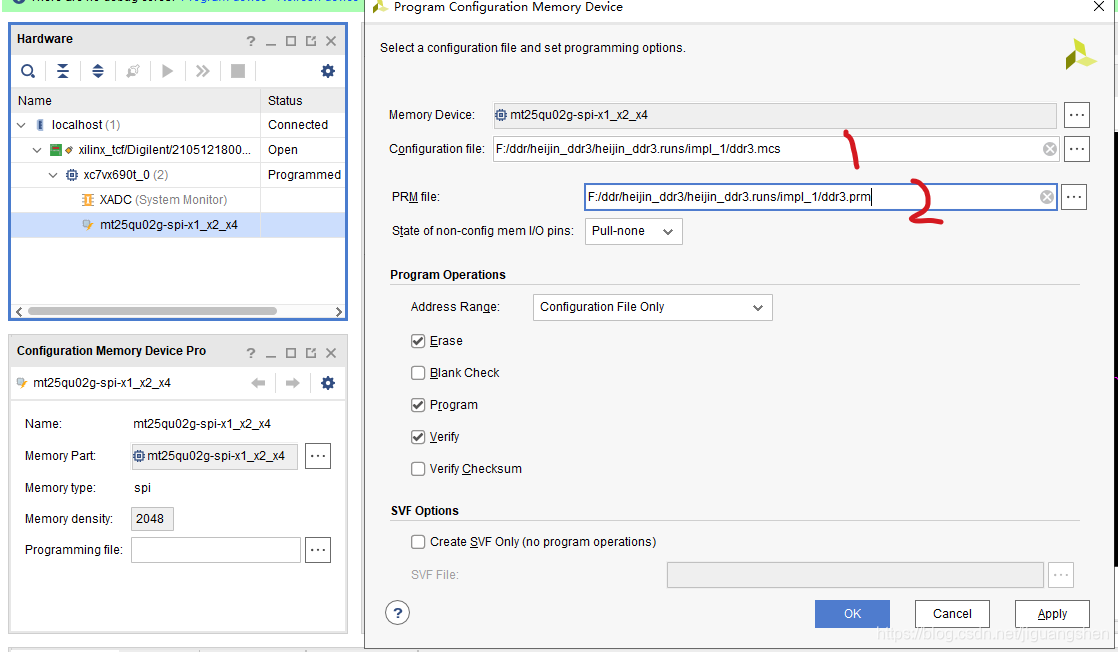Float the Hardware panel
The image size is (1118, 652).
tap(311, 41)
